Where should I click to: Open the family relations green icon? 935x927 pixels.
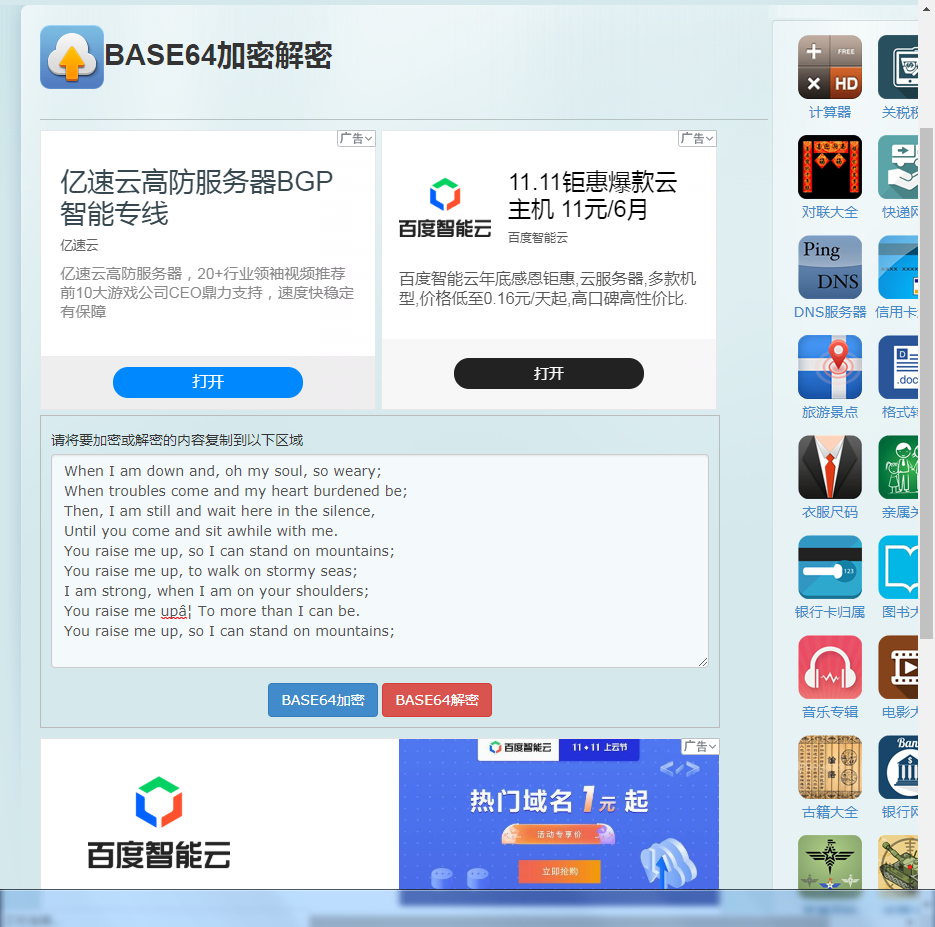[897, 467]
